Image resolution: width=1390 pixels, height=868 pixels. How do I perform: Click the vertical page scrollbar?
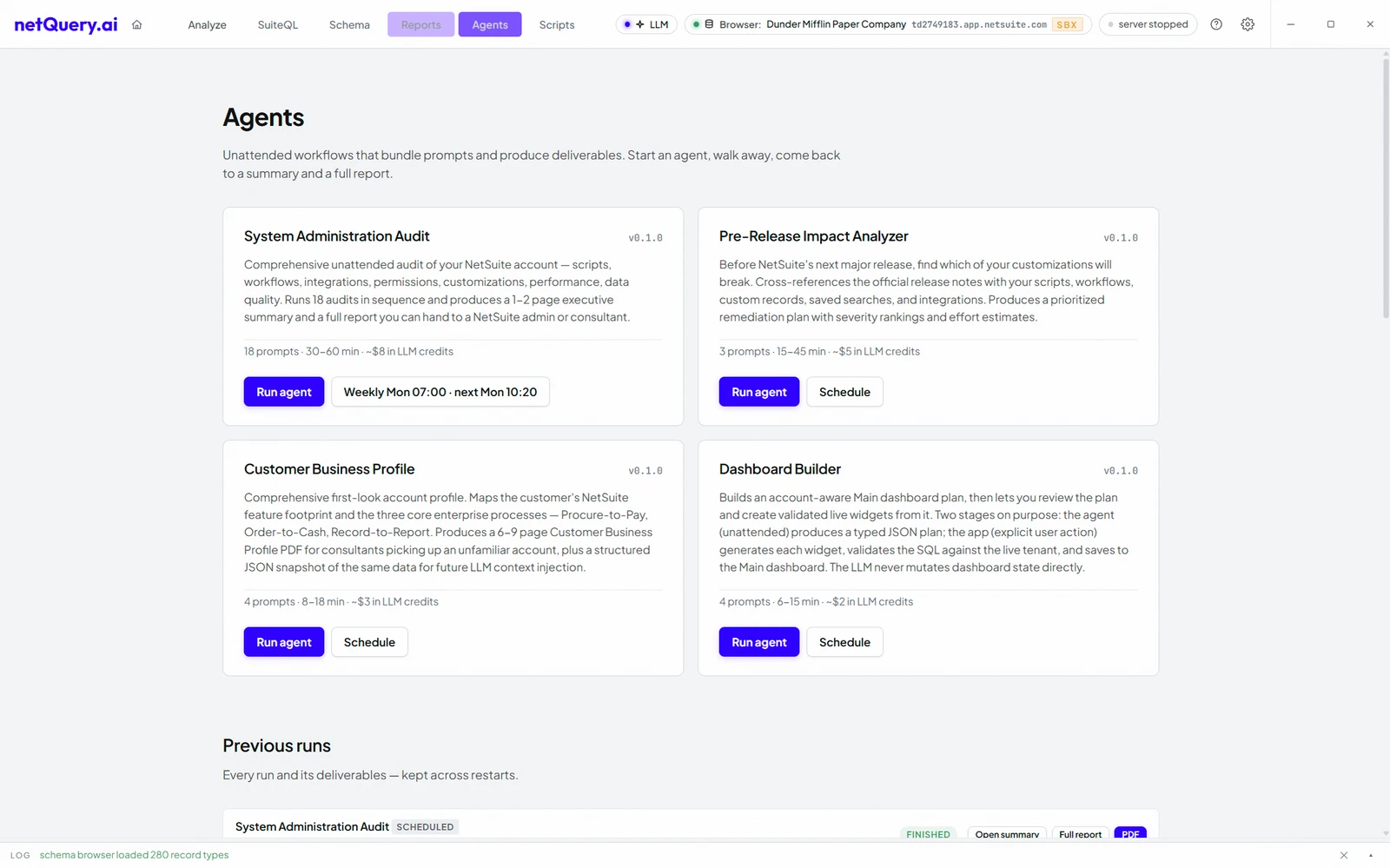pos(1386,187)
